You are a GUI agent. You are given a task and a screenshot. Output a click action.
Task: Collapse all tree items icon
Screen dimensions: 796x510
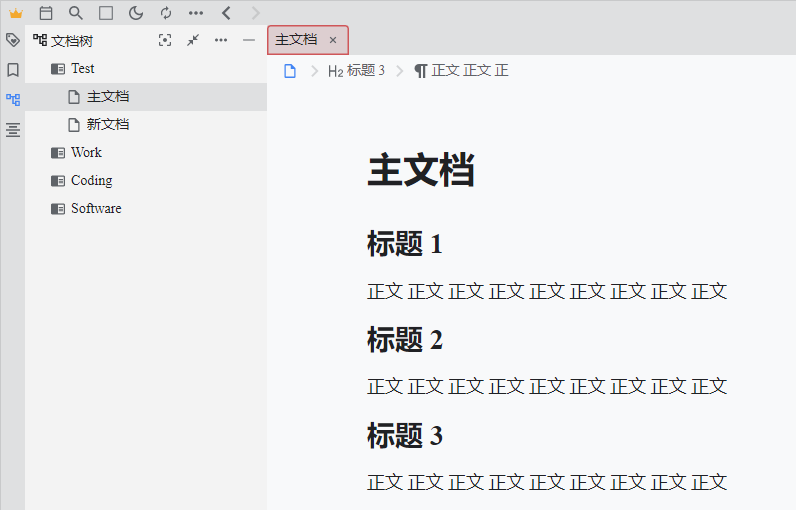(x=193, y=40)
